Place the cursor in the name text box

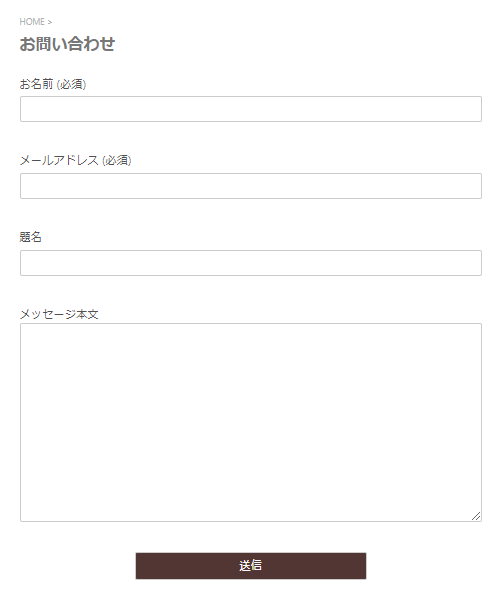pos(251,109)
